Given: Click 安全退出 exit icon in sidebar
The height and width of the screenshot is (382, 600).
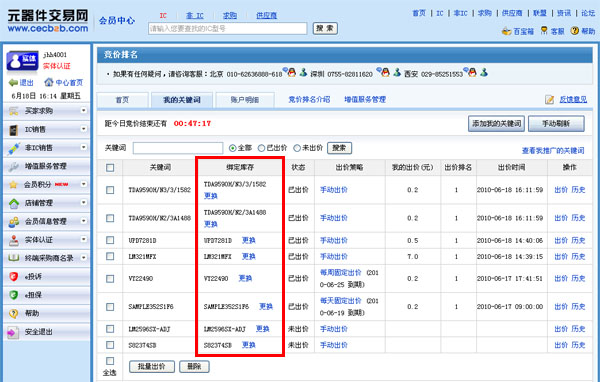Looking at the screenshot, I should tap(13, 332).
